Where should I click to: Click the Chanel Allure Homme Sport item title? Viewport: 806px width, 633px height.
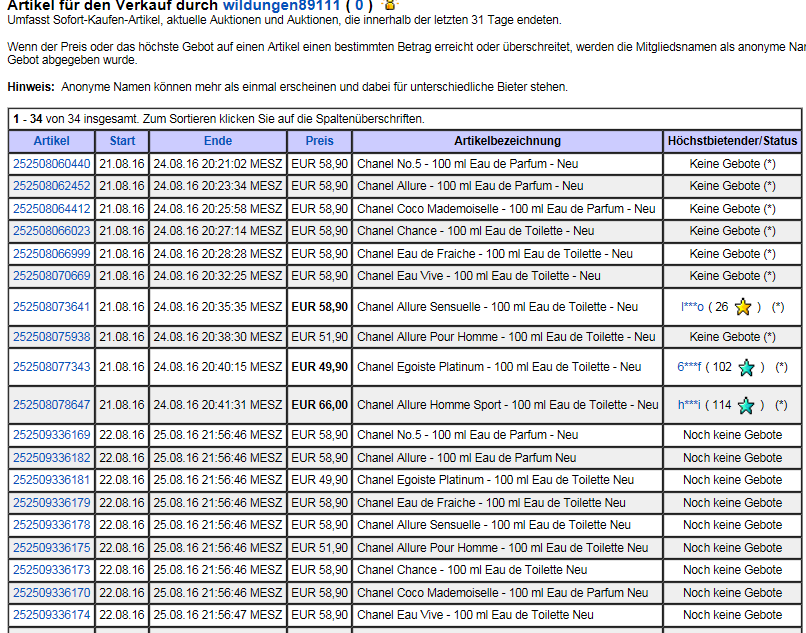[508, 405]
